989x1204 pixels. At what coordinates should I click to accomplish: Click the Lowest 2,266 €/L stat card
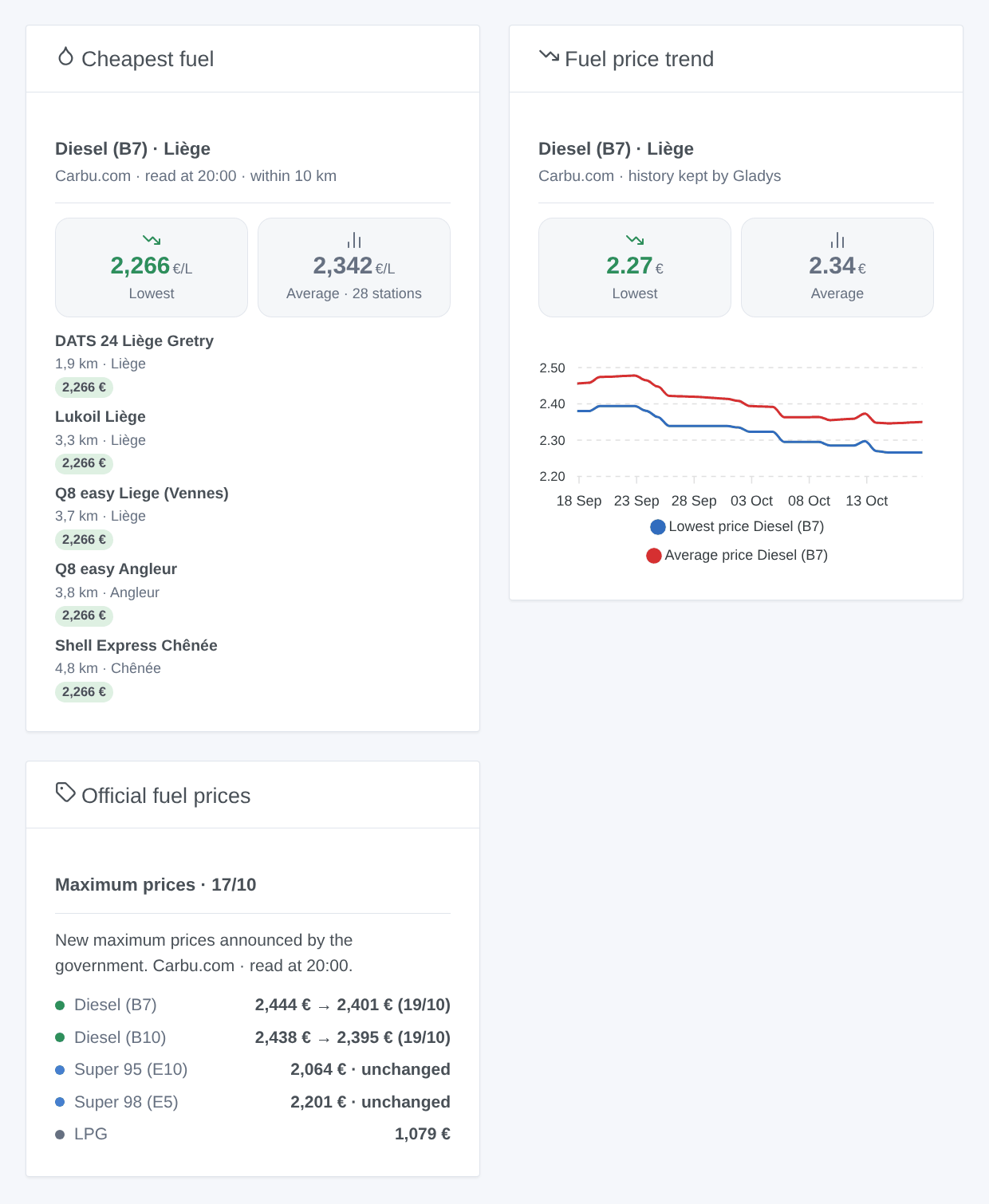pyautogui.click(x=152, y=267)
